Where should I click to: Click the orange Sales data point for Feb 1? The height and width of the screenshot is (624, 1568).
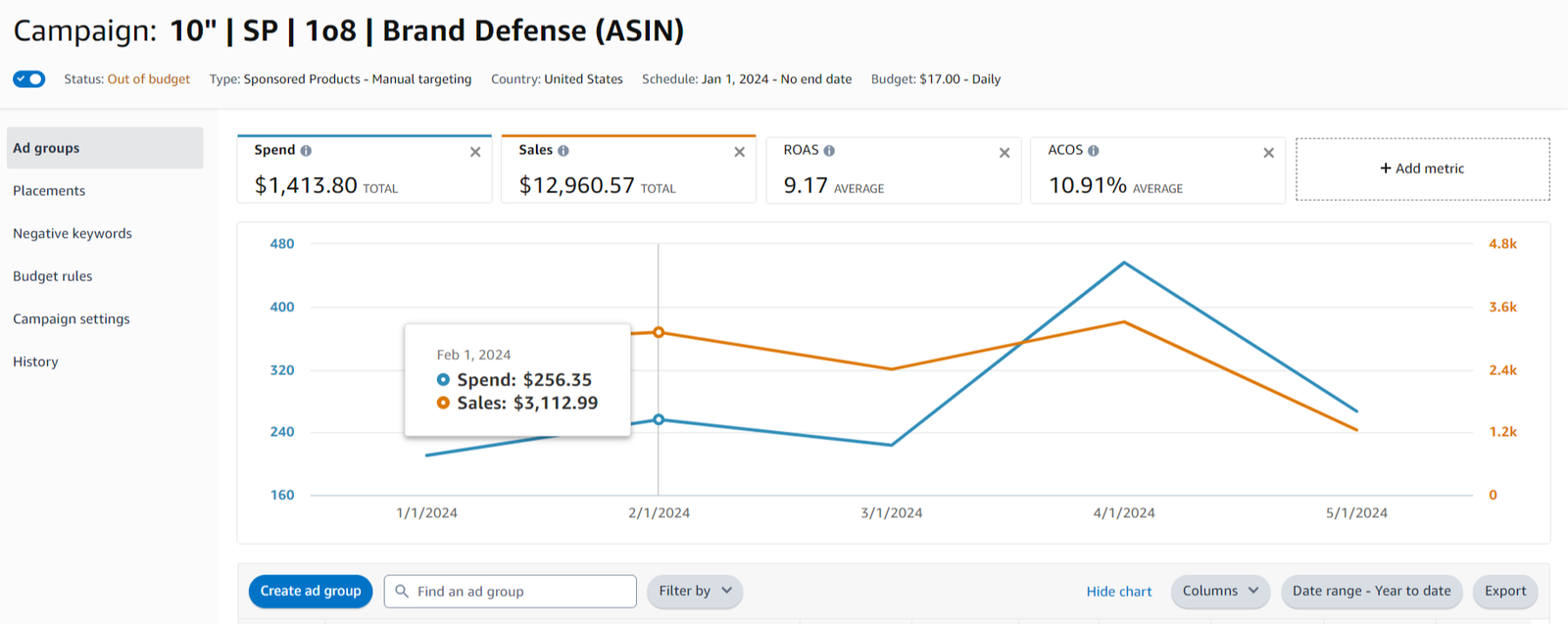(x=659, y=332)
